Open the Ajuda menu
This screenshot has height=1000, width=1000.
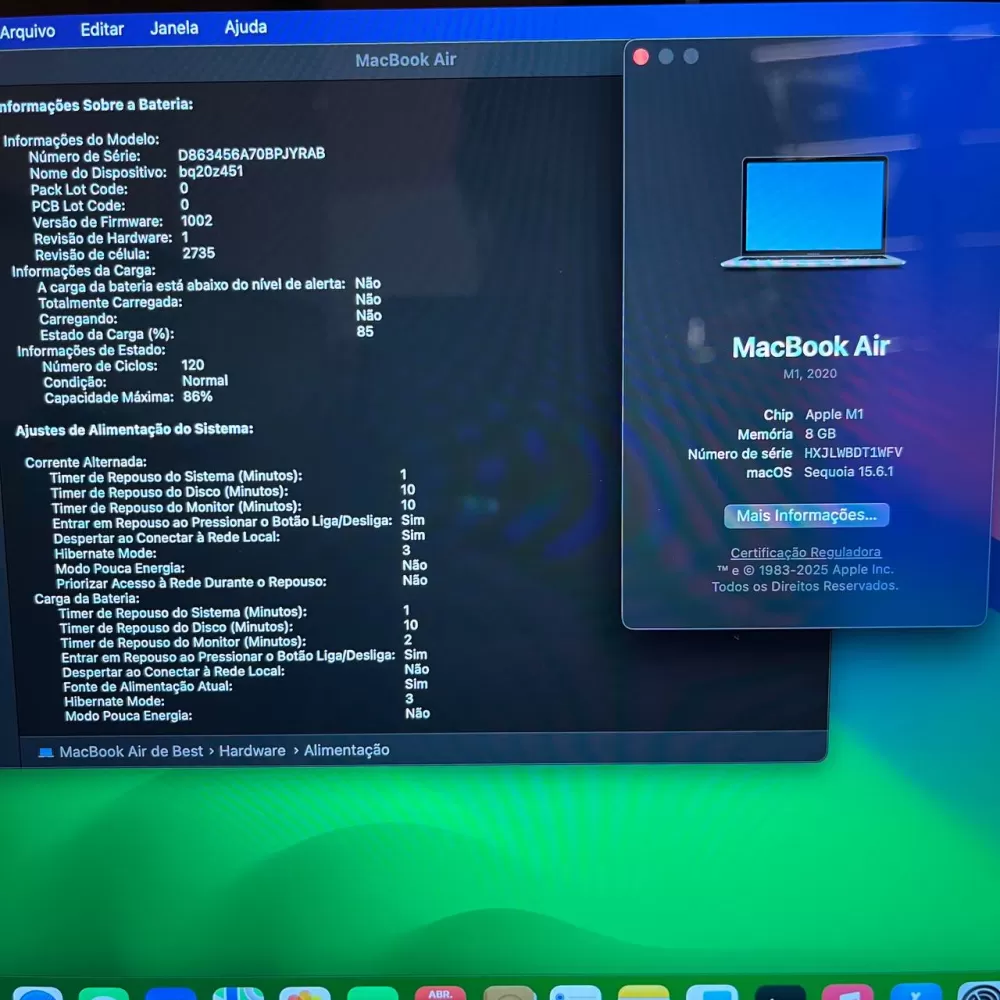coord(245,27)
